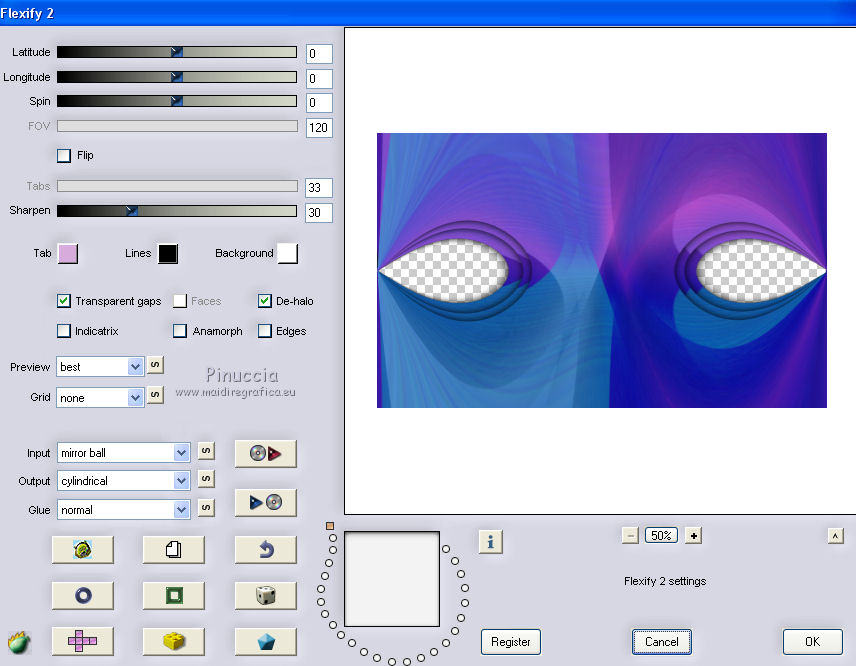
Task: Click the save preset arrow-to-disc button
Action: click(265, 502)
